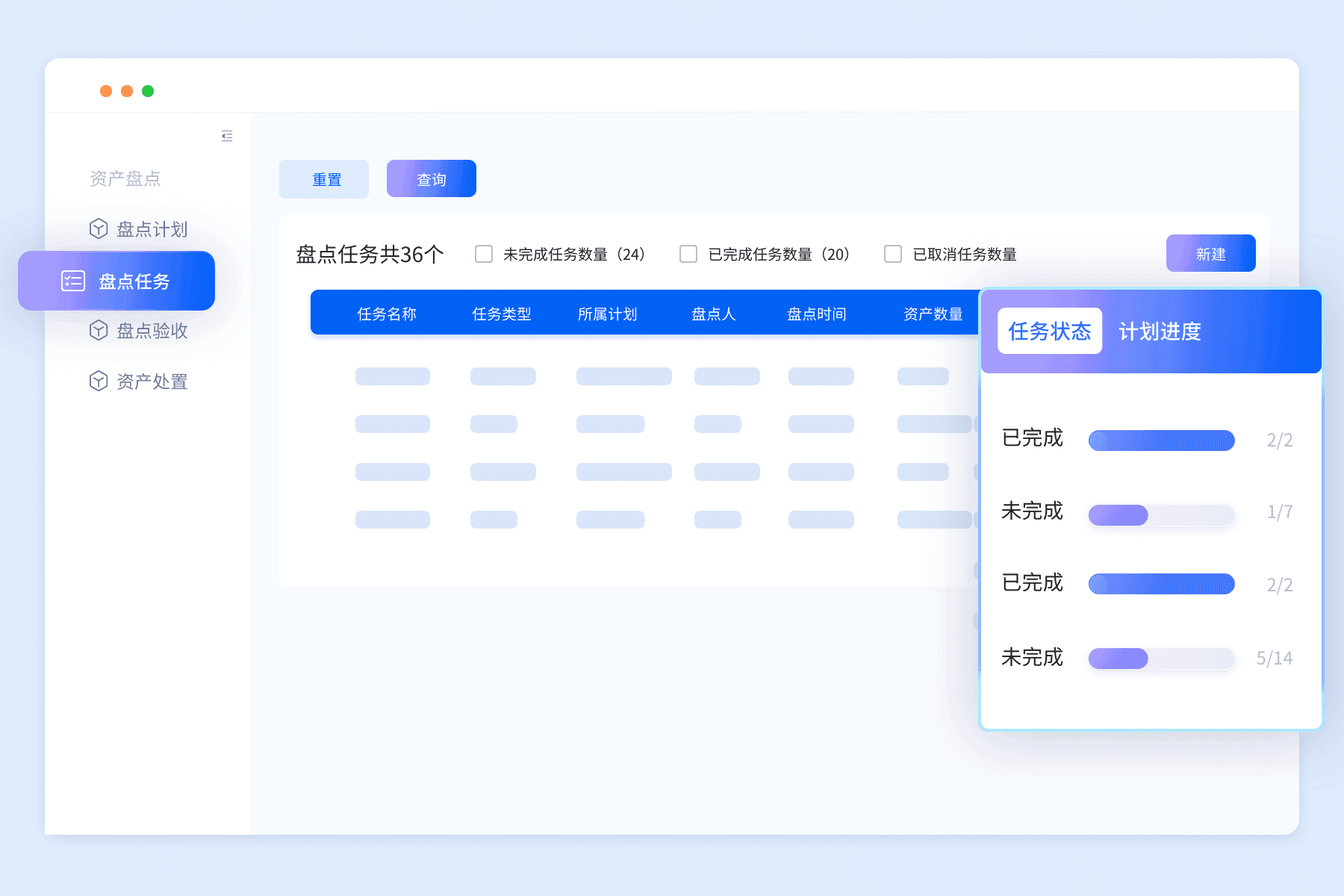Image resolution: width=1344 pixels, height=896 pixels.
Task: Click the 查询 button
Action: 432,178
